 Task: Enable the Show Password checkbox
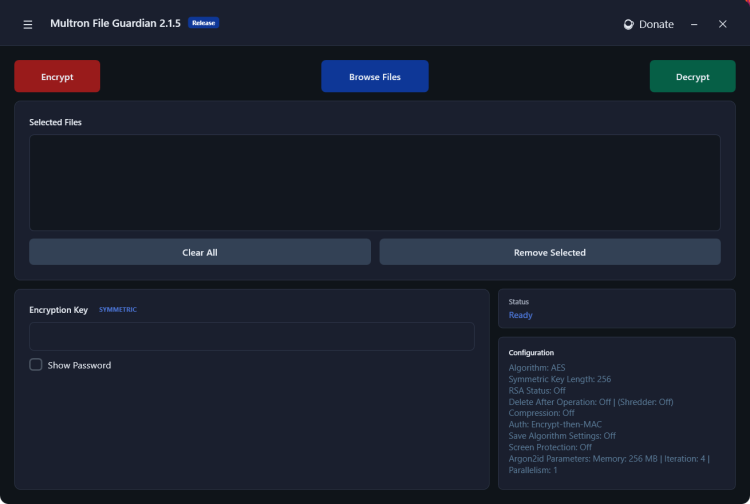[36, 365]
